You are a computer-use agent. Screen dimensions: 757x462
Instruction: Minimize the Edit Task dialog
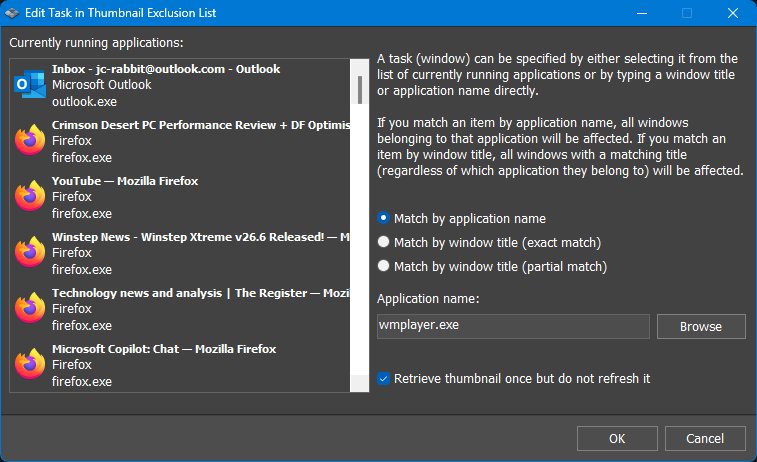point(642,13)
